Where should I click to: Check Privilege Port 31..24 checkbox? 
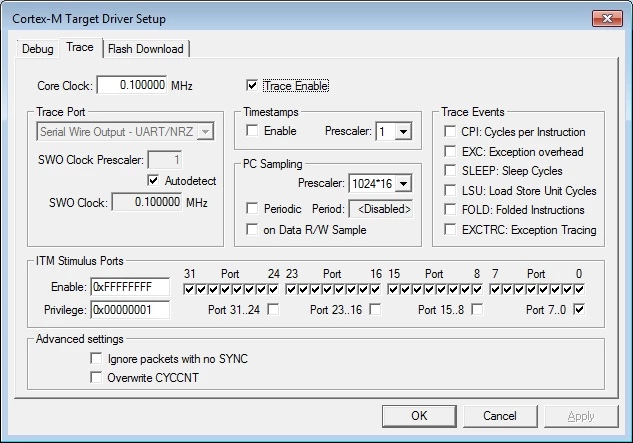pyautogui.click(x=273, y=309)
